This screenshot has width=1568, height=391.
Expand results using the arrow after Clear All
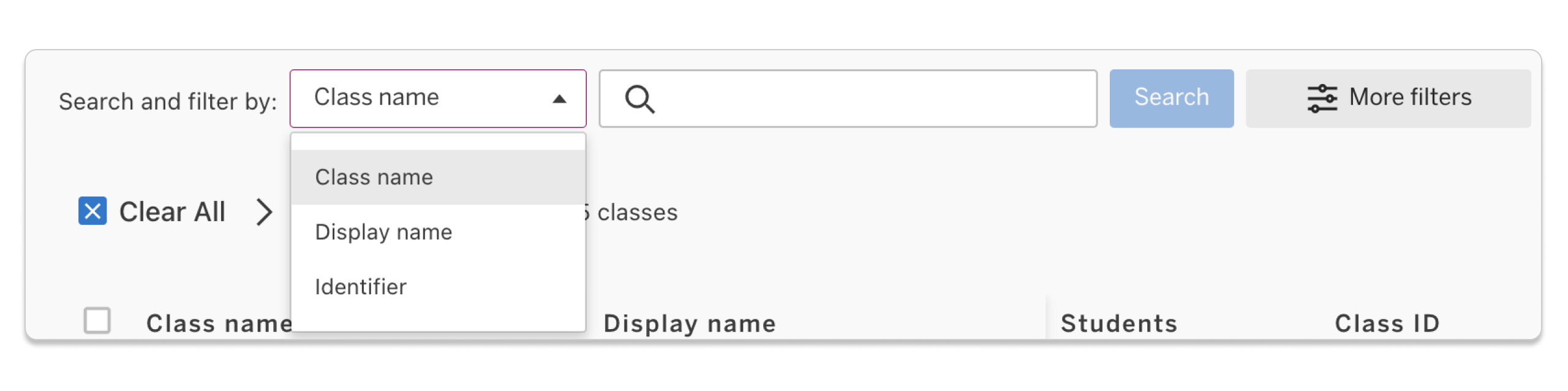(x=265, y=211)
